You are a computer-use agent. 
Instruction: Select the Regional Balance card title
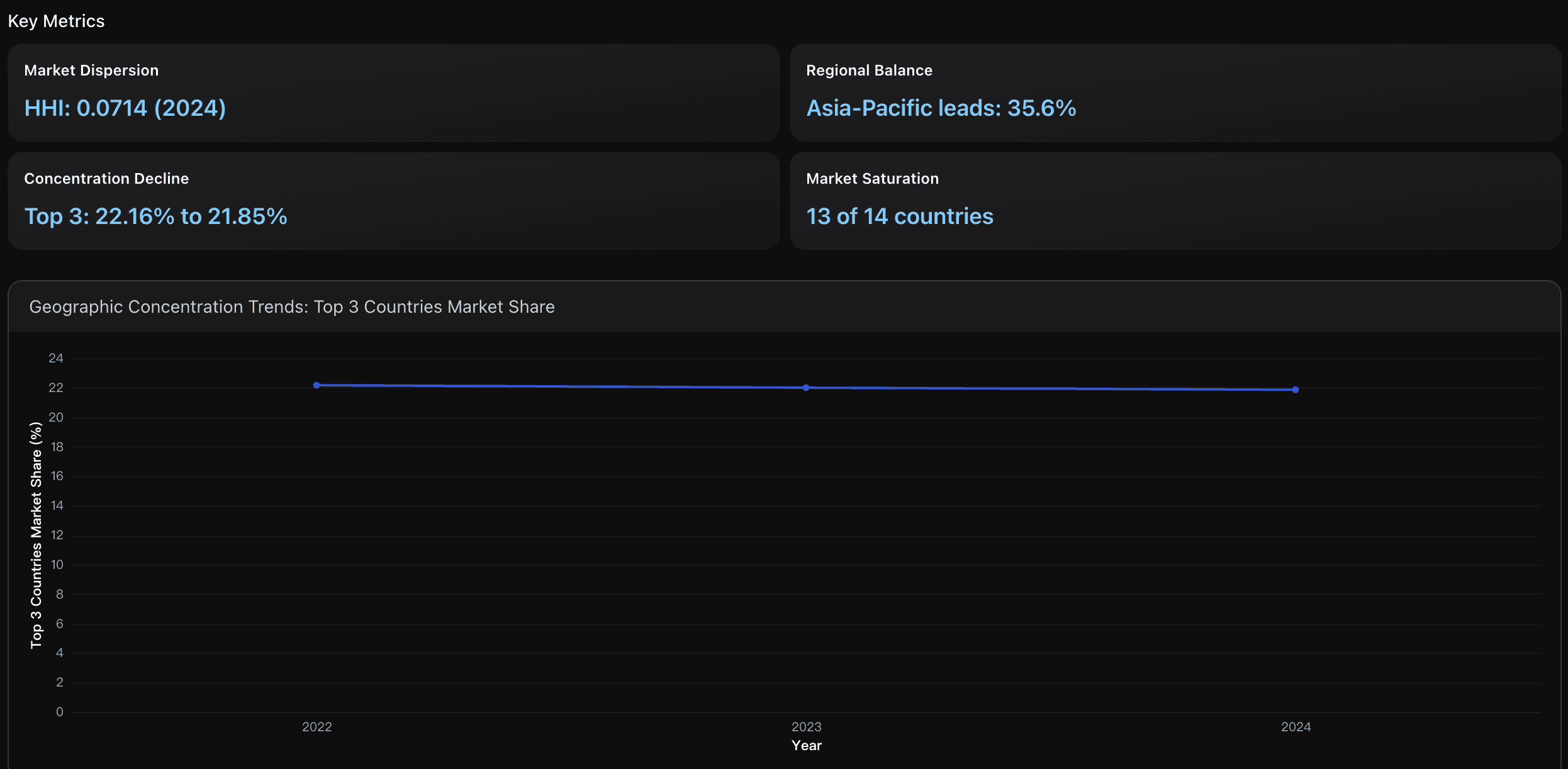point(869,70)
